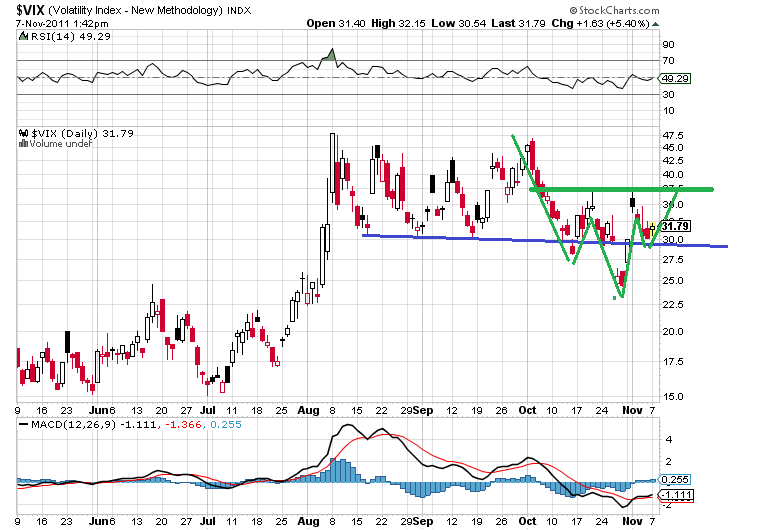Click the Oct label on the price chart date axis
The height and width of the screenshot is (530, 774).
tap(528, 411)
